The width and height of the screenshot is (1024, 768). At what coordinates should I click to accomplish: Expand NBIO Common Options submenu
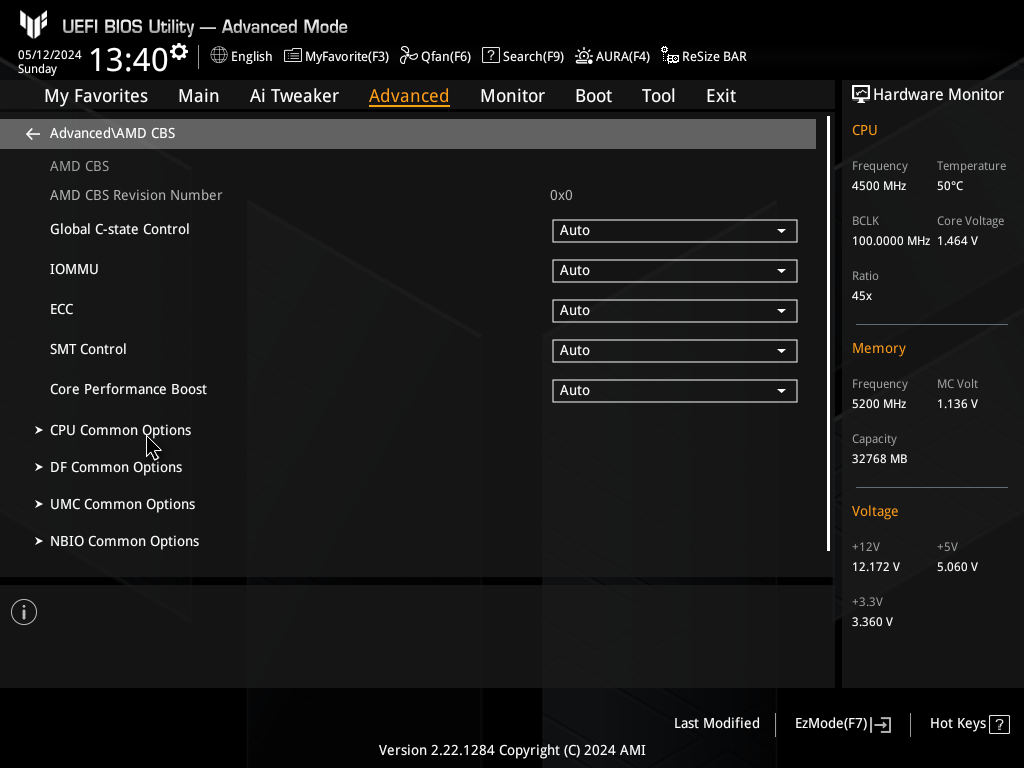click(124, 541)
